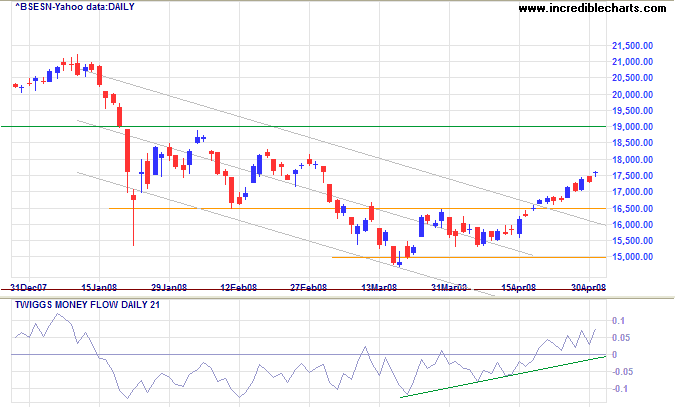Click the 27Feb08 date label
The height and width of the screenshot is (410, 675).
tap(308, 287)
